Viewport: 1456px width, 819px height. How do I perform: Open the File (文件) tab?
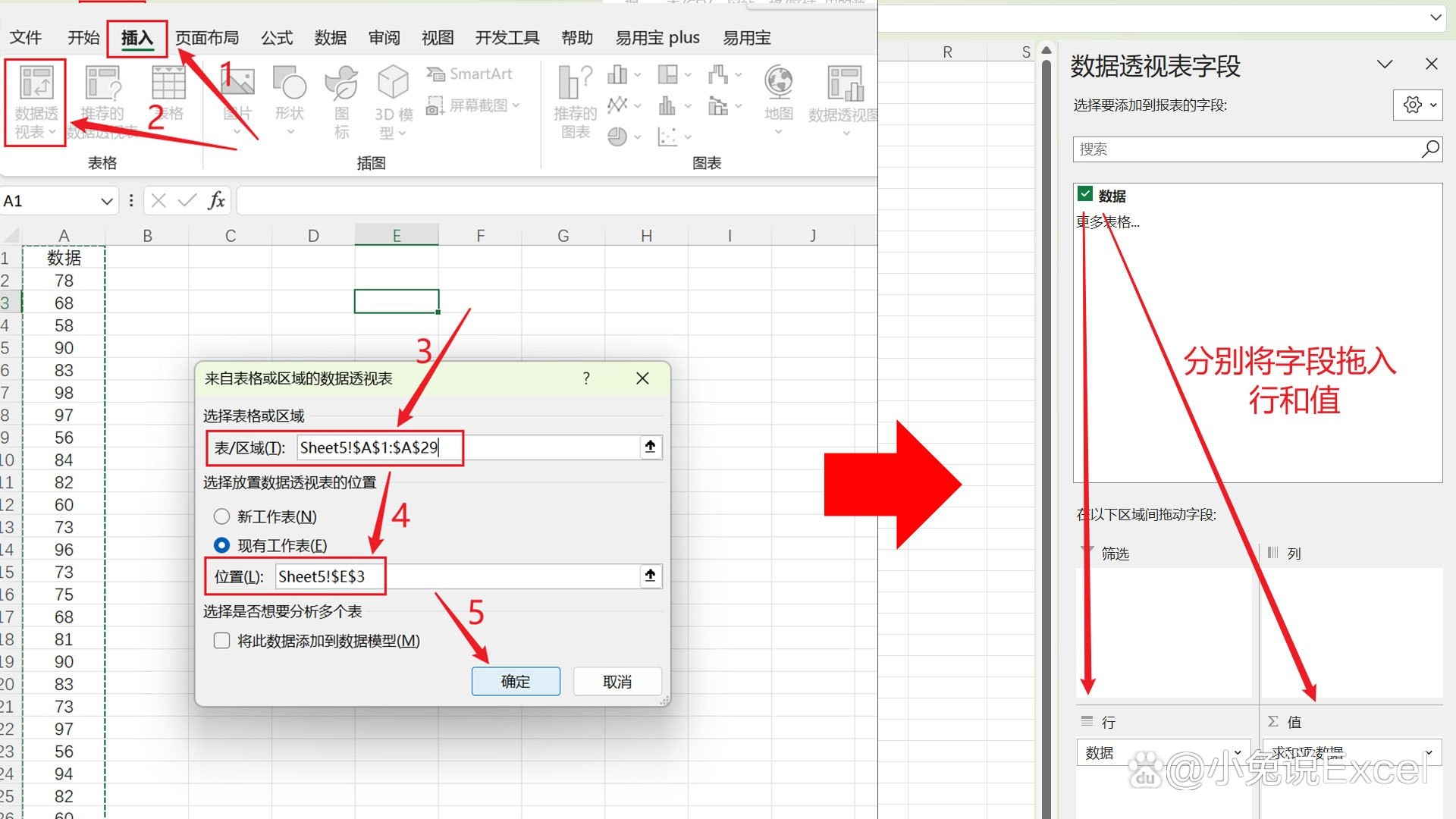point(26,37)
